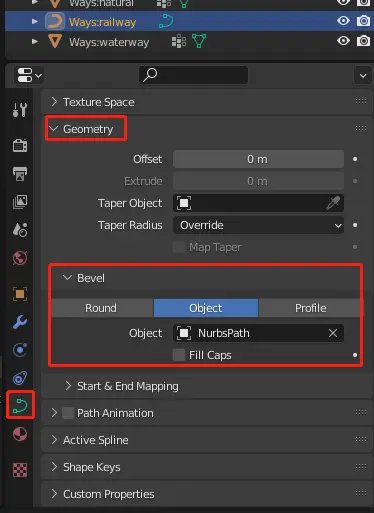Select the Round bevel mode tab

tap(101, 308)
